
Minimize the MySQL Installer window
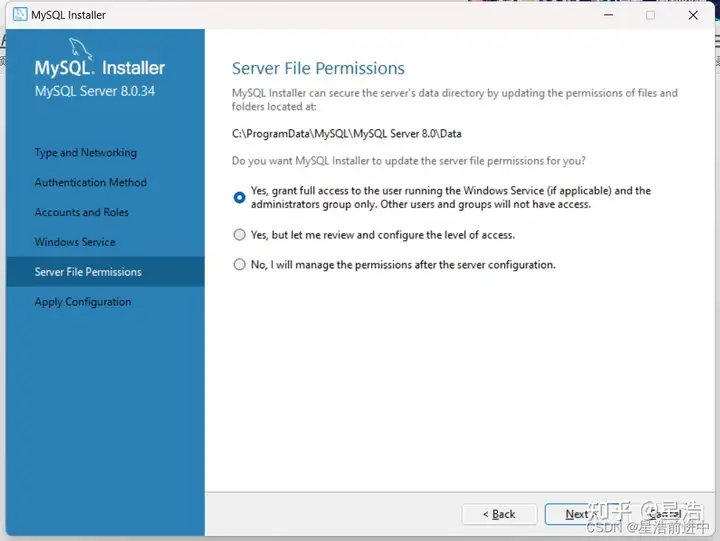(x=607, y=15)
